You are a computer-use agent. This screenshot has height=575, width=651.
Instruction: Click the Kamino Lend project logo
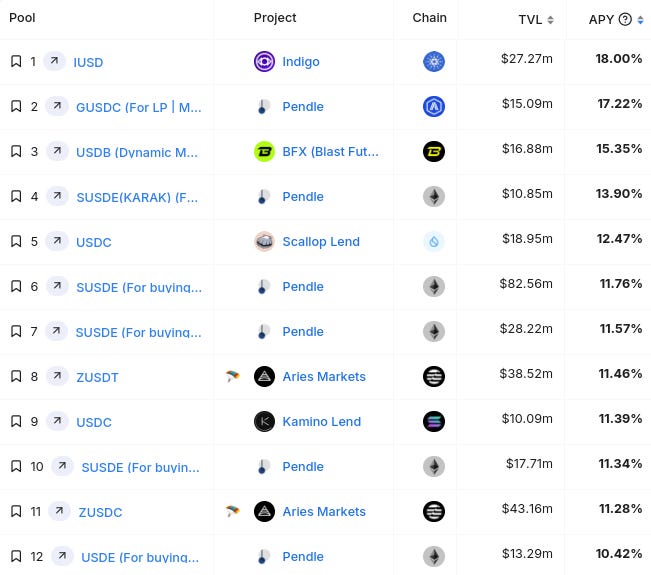pyautogui.click(x=264, y=421)
